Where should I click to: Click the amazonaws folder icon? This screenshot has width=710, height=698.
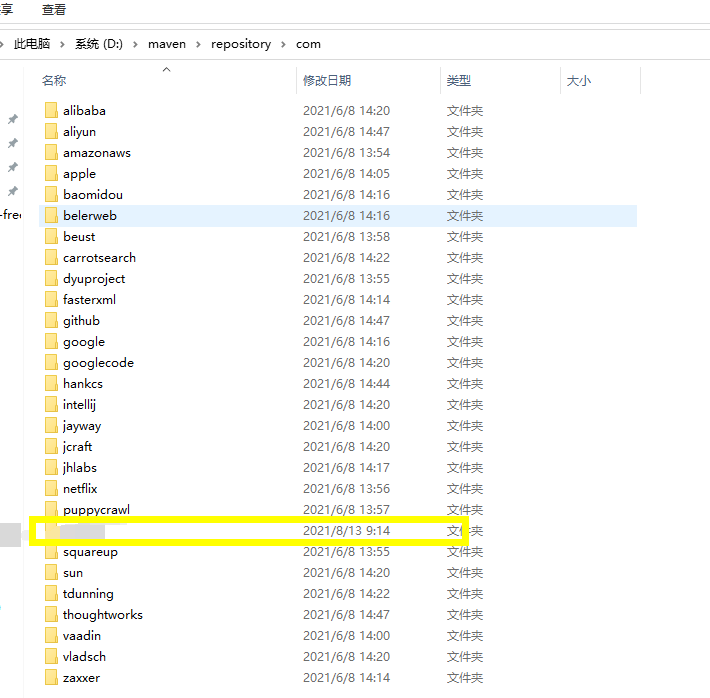pos(51,152)
